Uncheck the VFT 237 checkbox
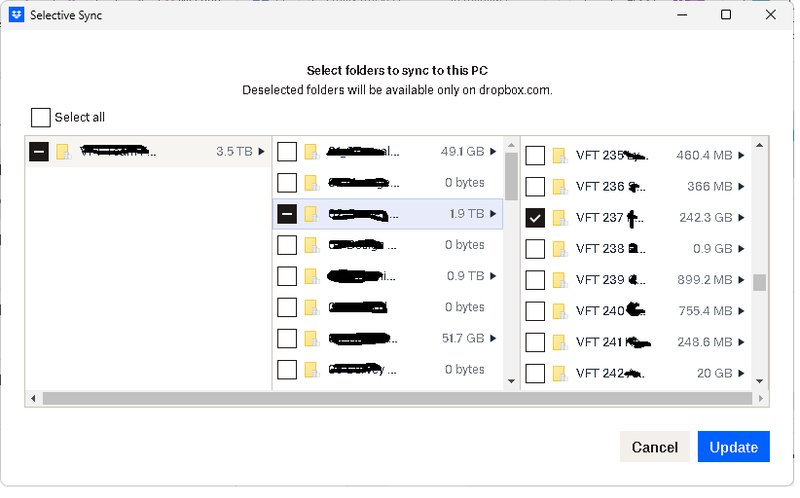 [535, 218]
